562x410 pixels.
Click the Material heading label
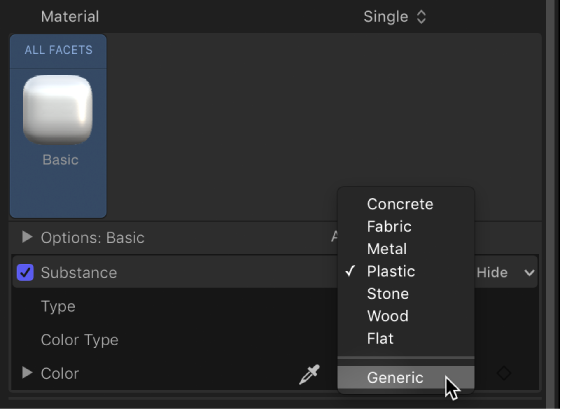coord(70,16)
